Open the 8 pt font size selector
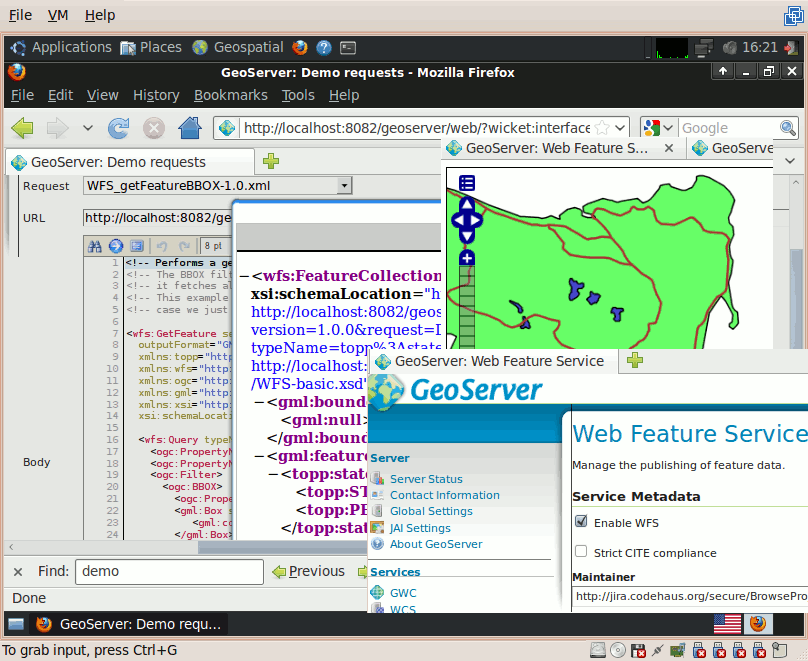808x661 pixels. pos(214,246)
